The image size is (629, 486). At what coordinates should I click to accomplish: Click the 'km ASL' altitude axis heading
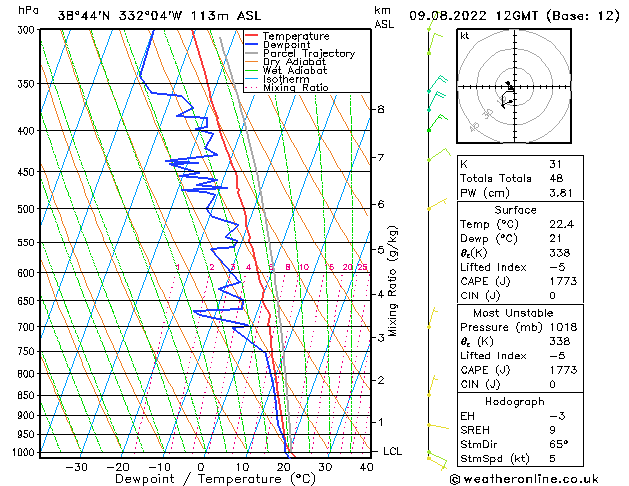pyautogui.click(x=384, y=17)
